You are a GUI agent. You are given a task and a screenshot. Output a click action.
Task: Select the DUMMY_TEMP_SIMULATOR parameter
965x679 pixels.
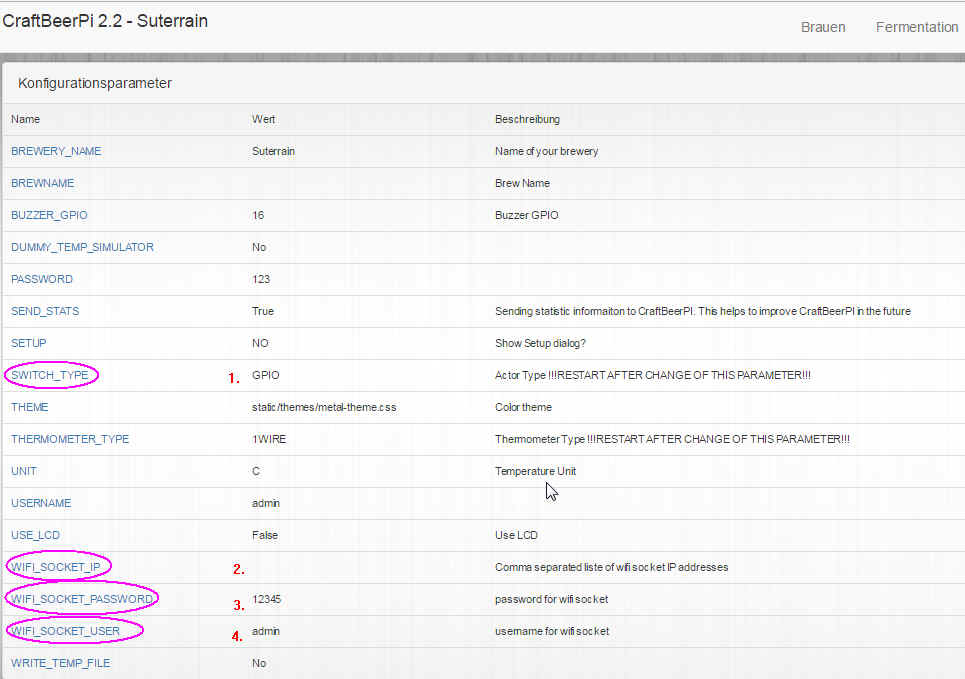pos(82,247)
